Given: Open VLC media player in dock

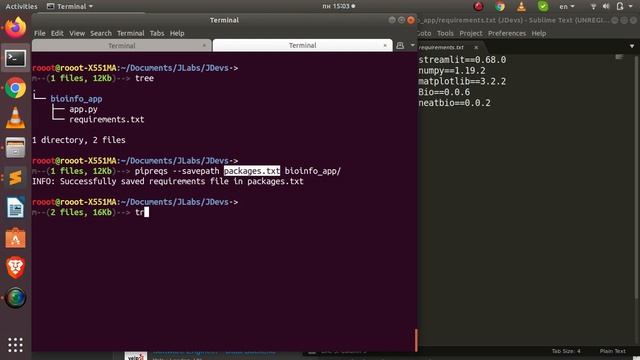Looking at the screenshot, I should tap(16, 118).
